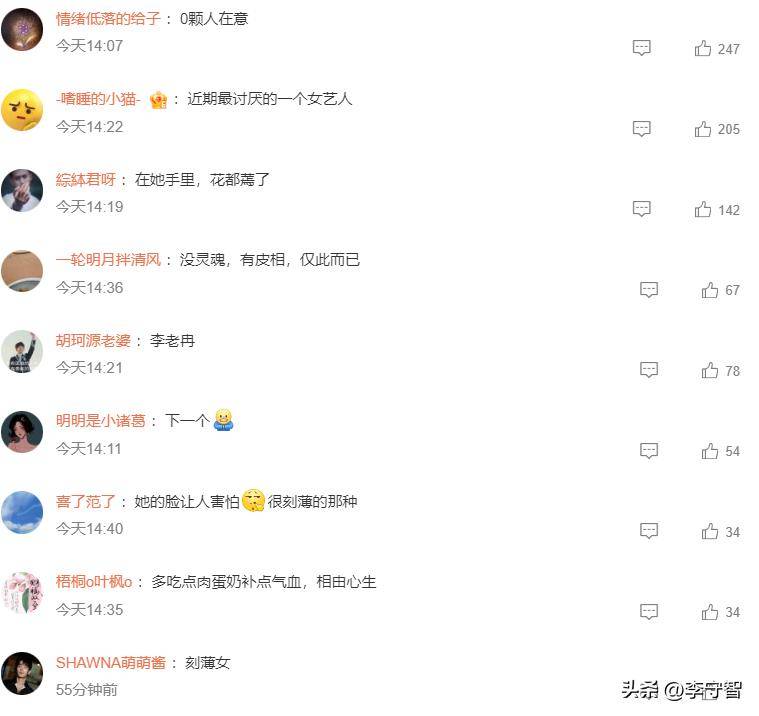The width and height of the screenshot is (759, 716).
Task: Reply to 明明是小诸葛 comment 下一个
Action: tap(649, 451)
